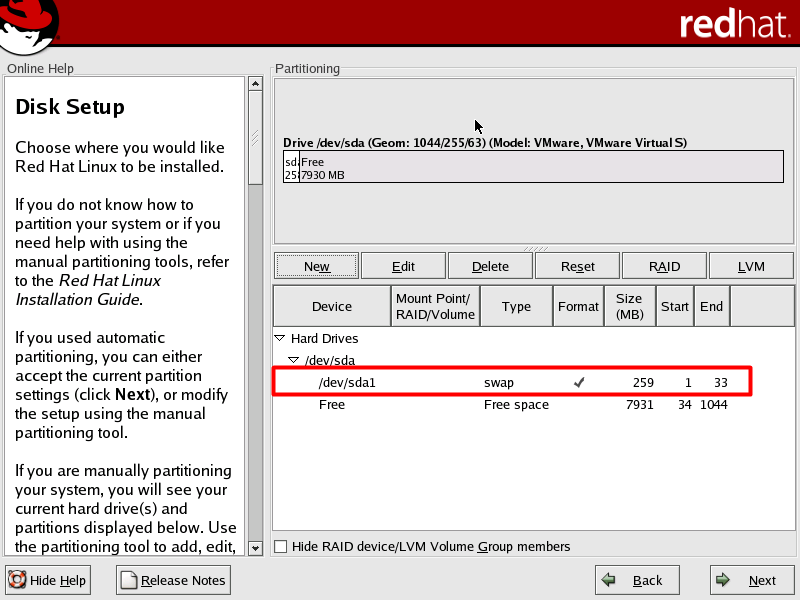Click the document icon on Release Notes
This screenshot has height=600, width=800.
[x=129, y=580]
